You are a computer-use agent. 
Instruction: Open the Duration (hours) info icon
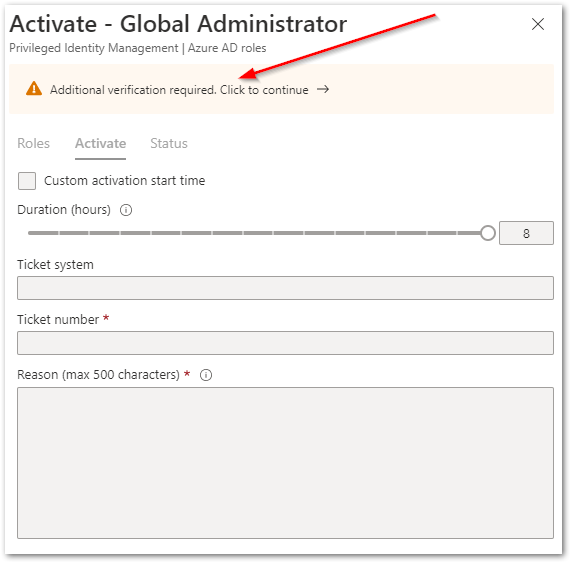126,210
